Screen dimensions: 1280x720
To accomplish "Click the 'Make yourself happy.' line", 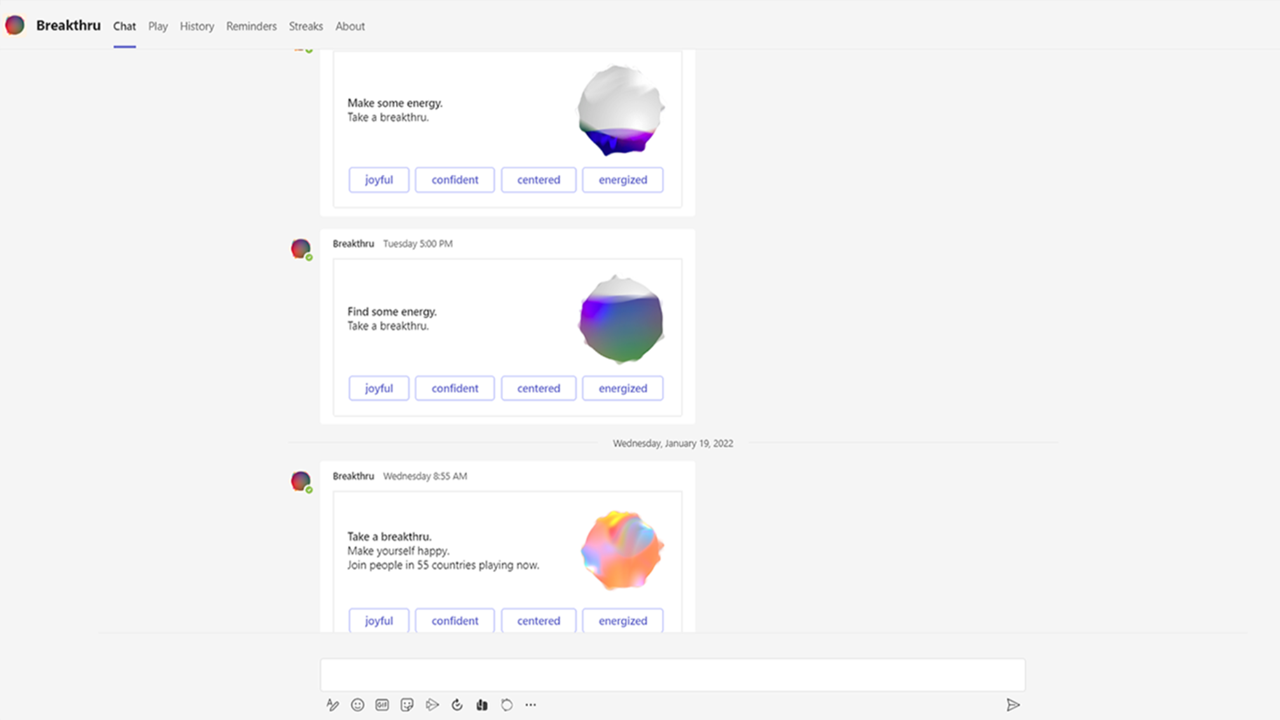I will tap(398, 551).
